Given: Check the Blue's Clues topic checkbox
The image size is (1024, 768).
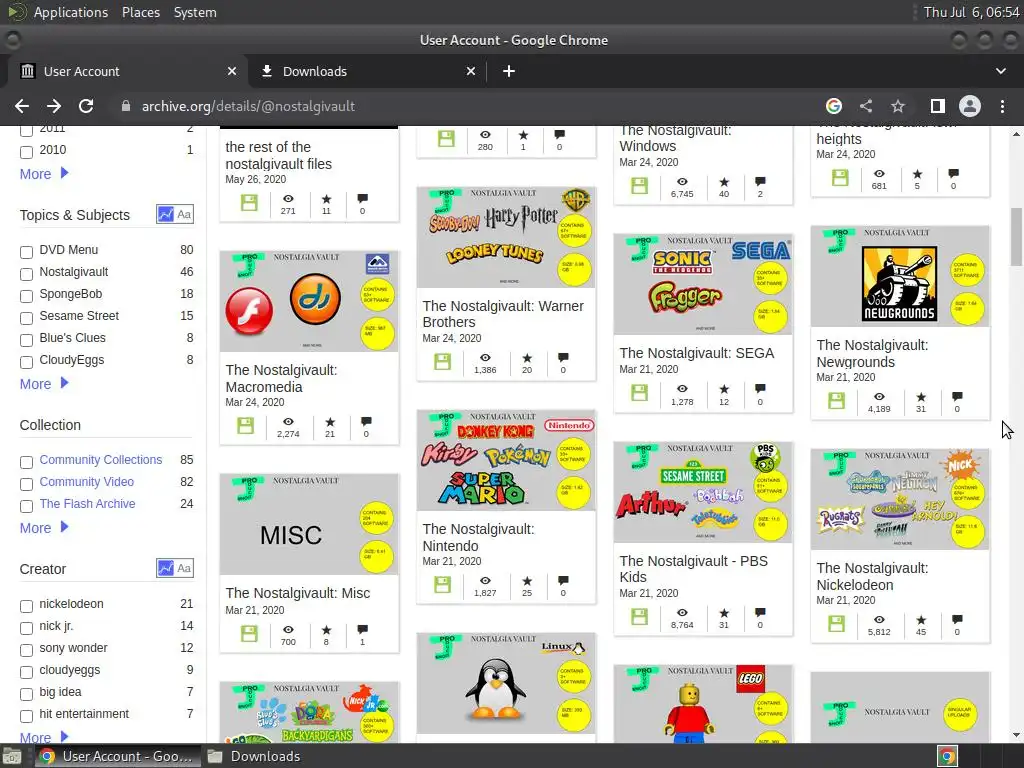Looking at the screenshot, I should click(x=26, y=340).
